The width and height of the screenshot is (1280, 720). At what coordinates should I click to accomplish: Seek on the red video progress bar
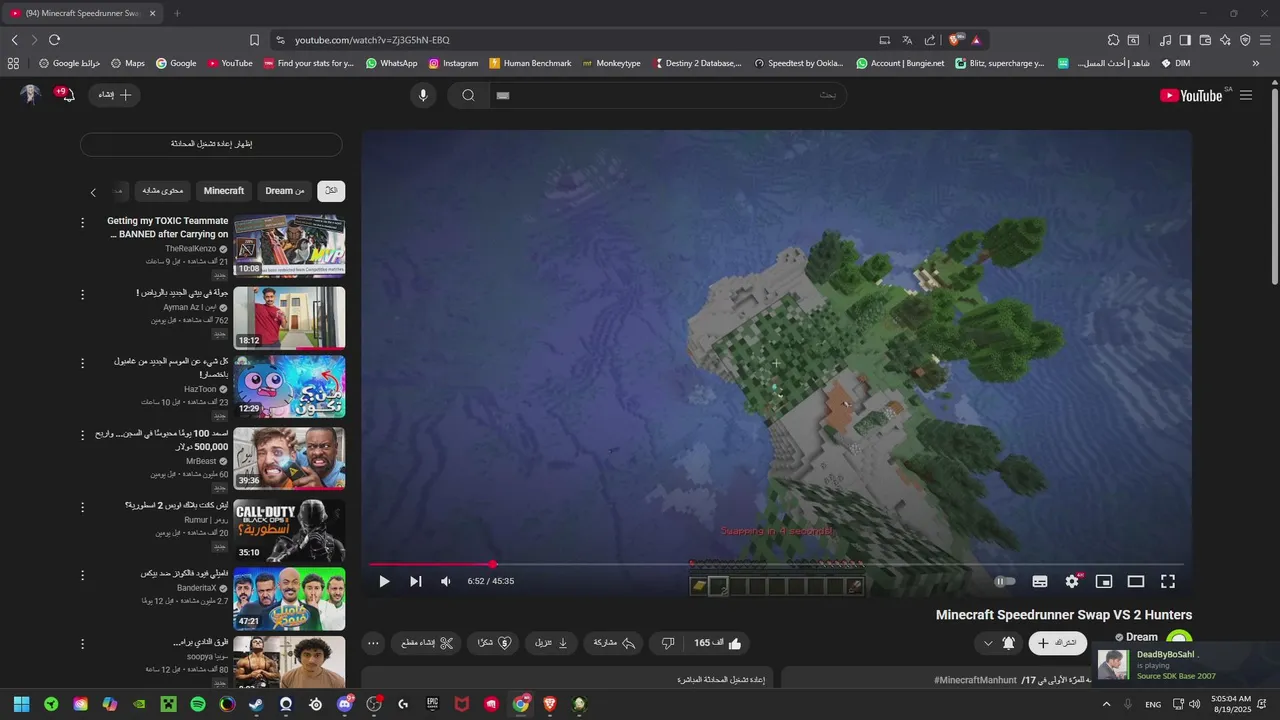click(776, 564)
